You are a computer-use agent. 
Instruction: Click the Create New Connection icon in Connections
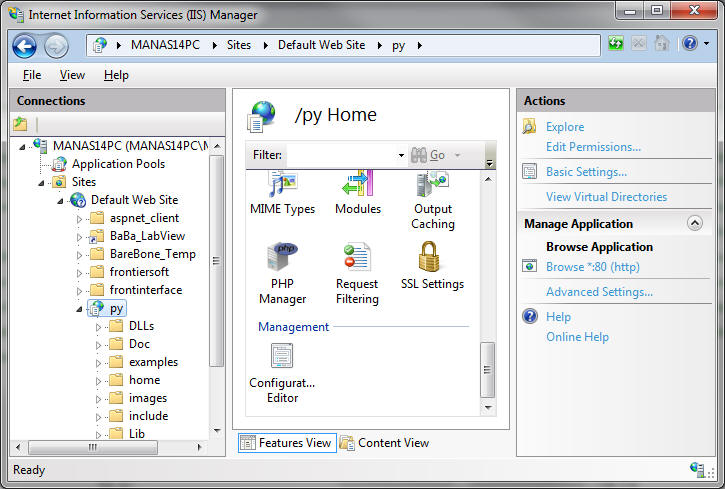coord(20,124)
